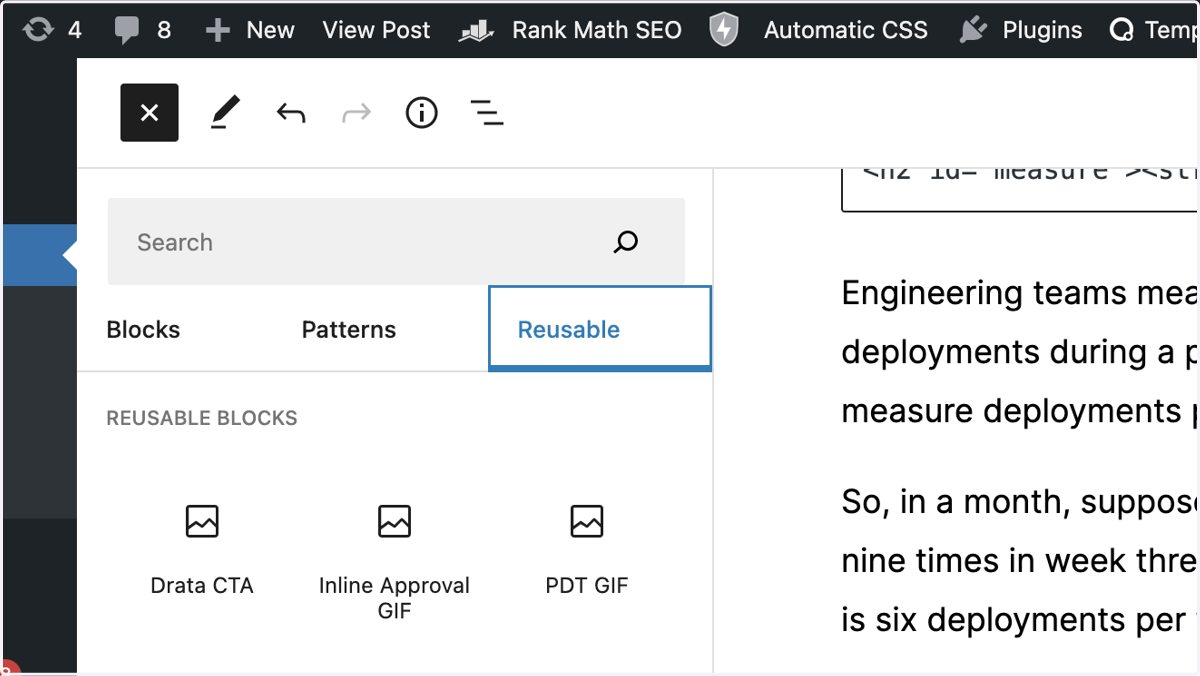Open Plugins in the admin bar
The height and width of the screenshot is (676, 1200).
click(x=1020, y=30)
